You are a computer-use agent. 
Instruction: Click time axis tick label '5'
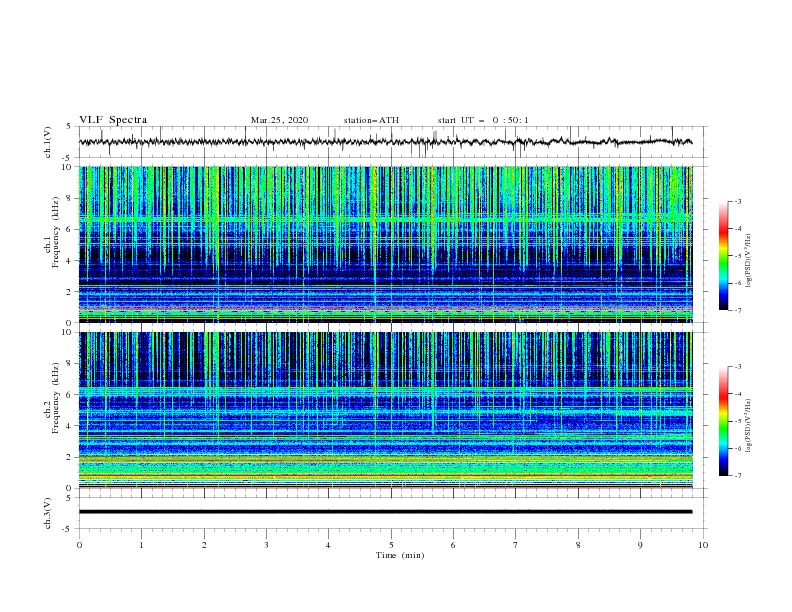[391, 545]
